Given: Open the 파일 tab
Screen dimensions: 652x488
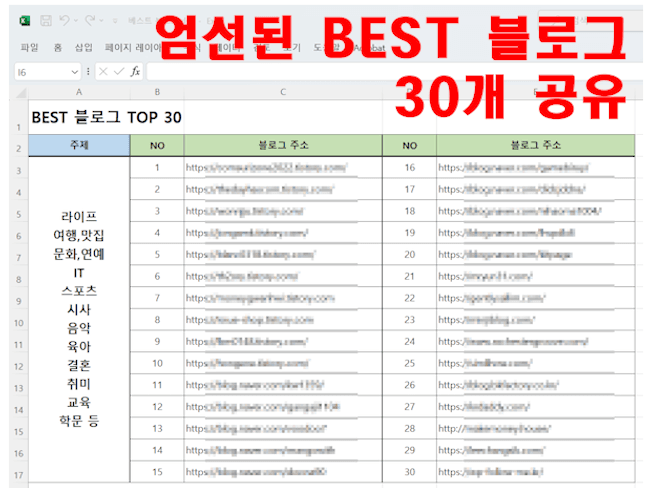Looking at the screenshot, I should 29,47.
